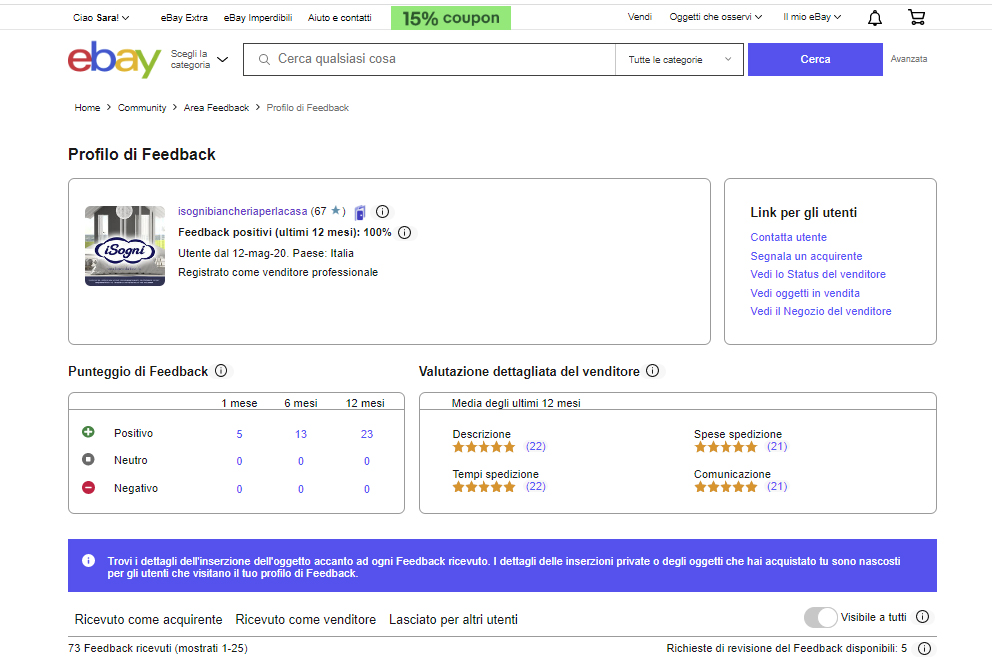The height and width of the screenshot is (670, 992).
Task: Click the info icon beside positive feedback percentage
Action: tap(404, 233)
